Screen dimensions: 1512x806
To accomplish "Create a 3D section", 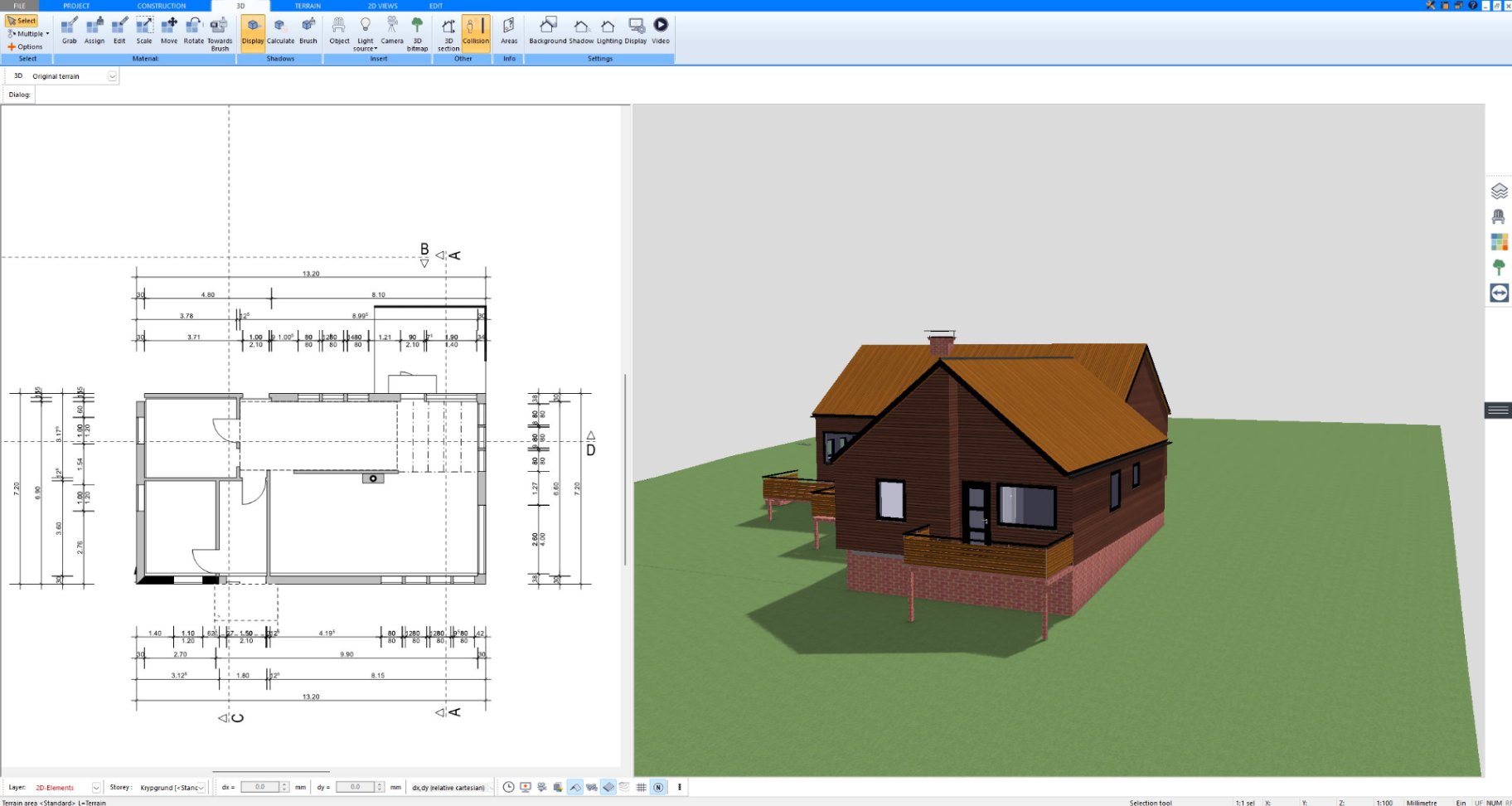I will point(448,34).
